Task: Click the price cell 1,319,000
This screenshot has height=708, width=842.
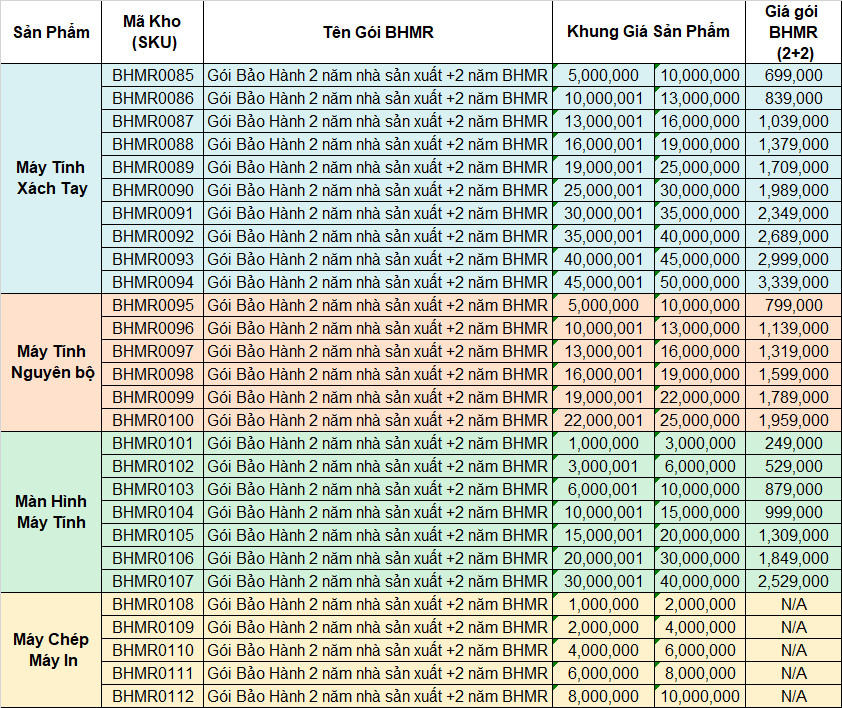Action: (793, 351)
